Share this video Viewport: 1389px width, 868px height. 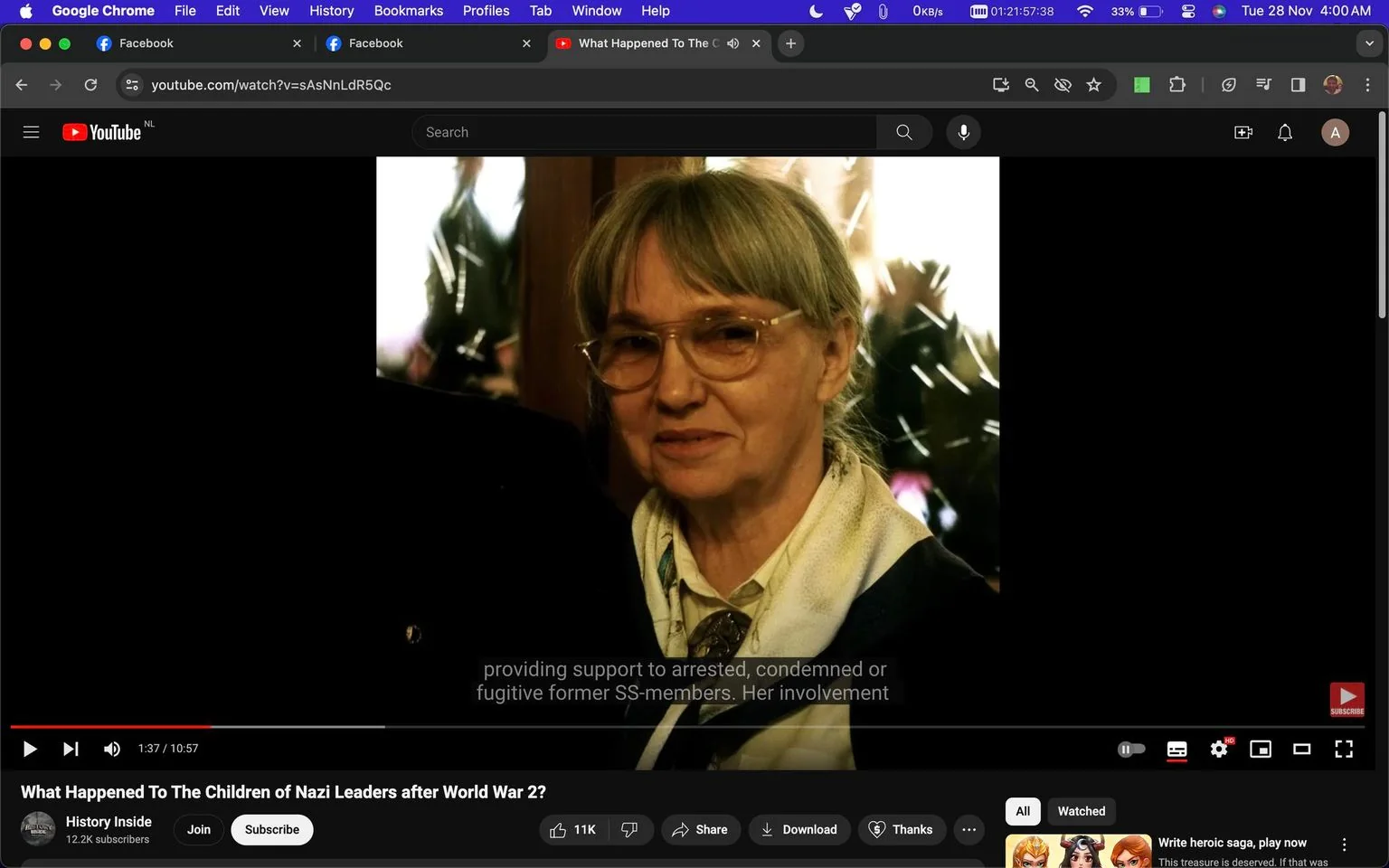click(x=700, y=829)
